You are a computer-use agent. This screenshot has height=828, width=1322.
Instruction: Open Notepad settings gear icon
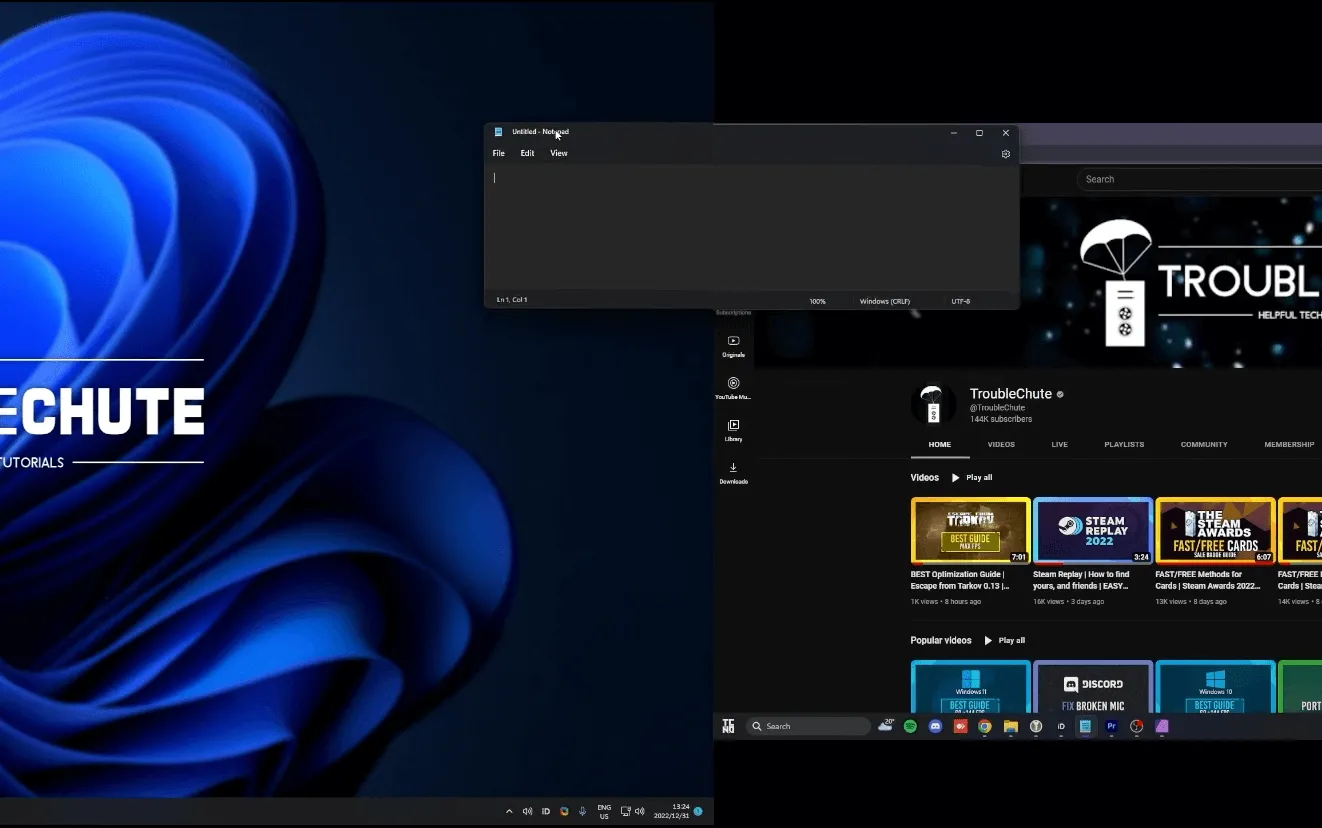click(1005, 154)
